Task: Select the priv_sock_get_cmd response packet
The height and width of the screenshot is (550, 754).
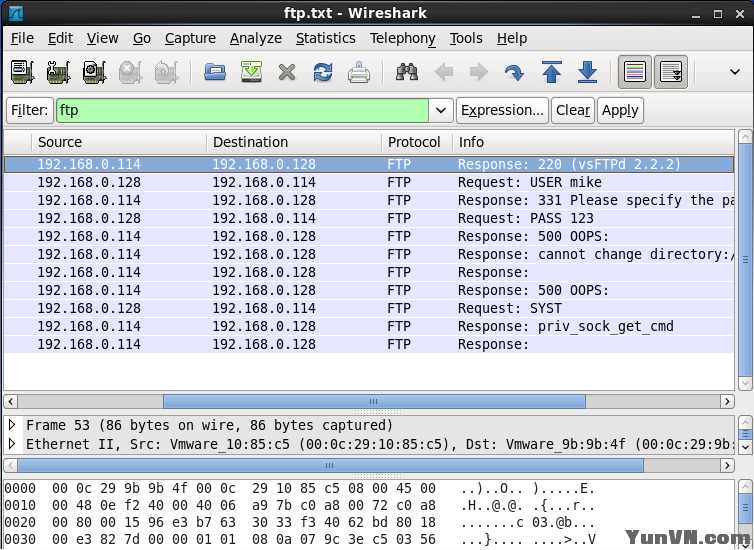Action: (369, 326)
